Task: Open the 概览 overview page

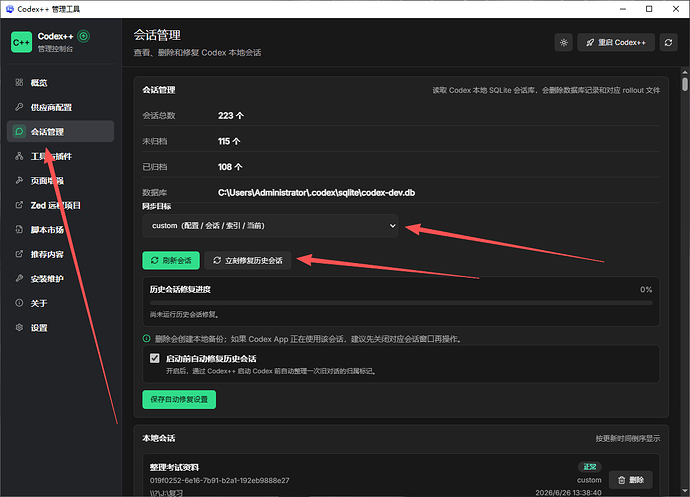Action: point(60,82)
